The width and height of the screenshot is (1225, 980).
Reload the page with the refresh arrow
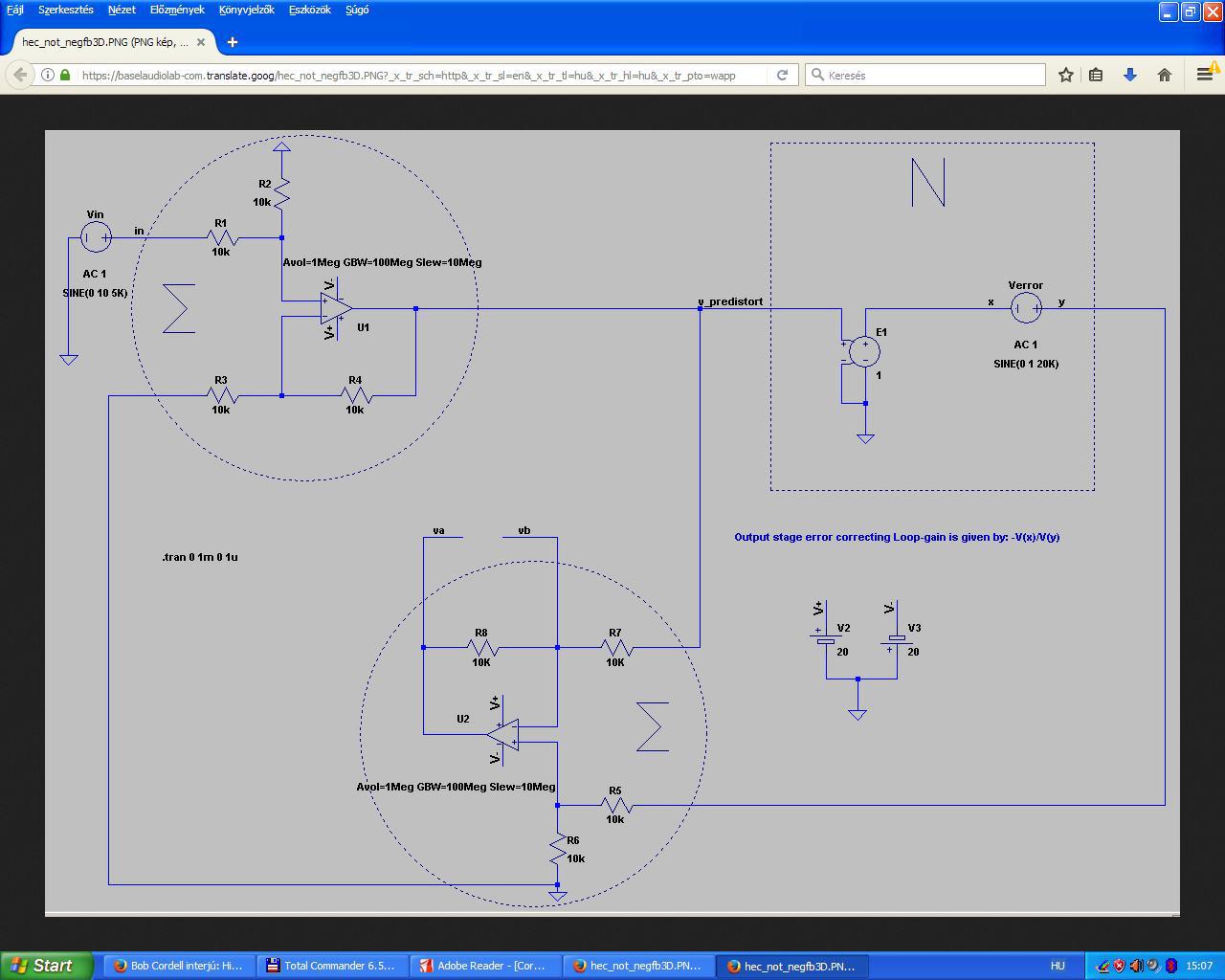click(x=782, y=75)
